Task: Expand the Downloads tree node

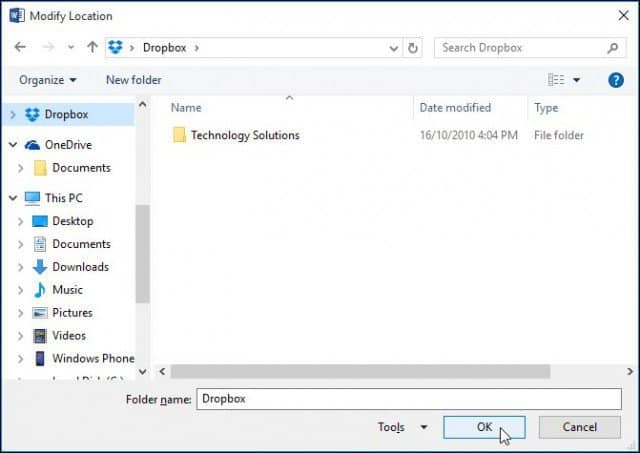Action: pos(20,267)
